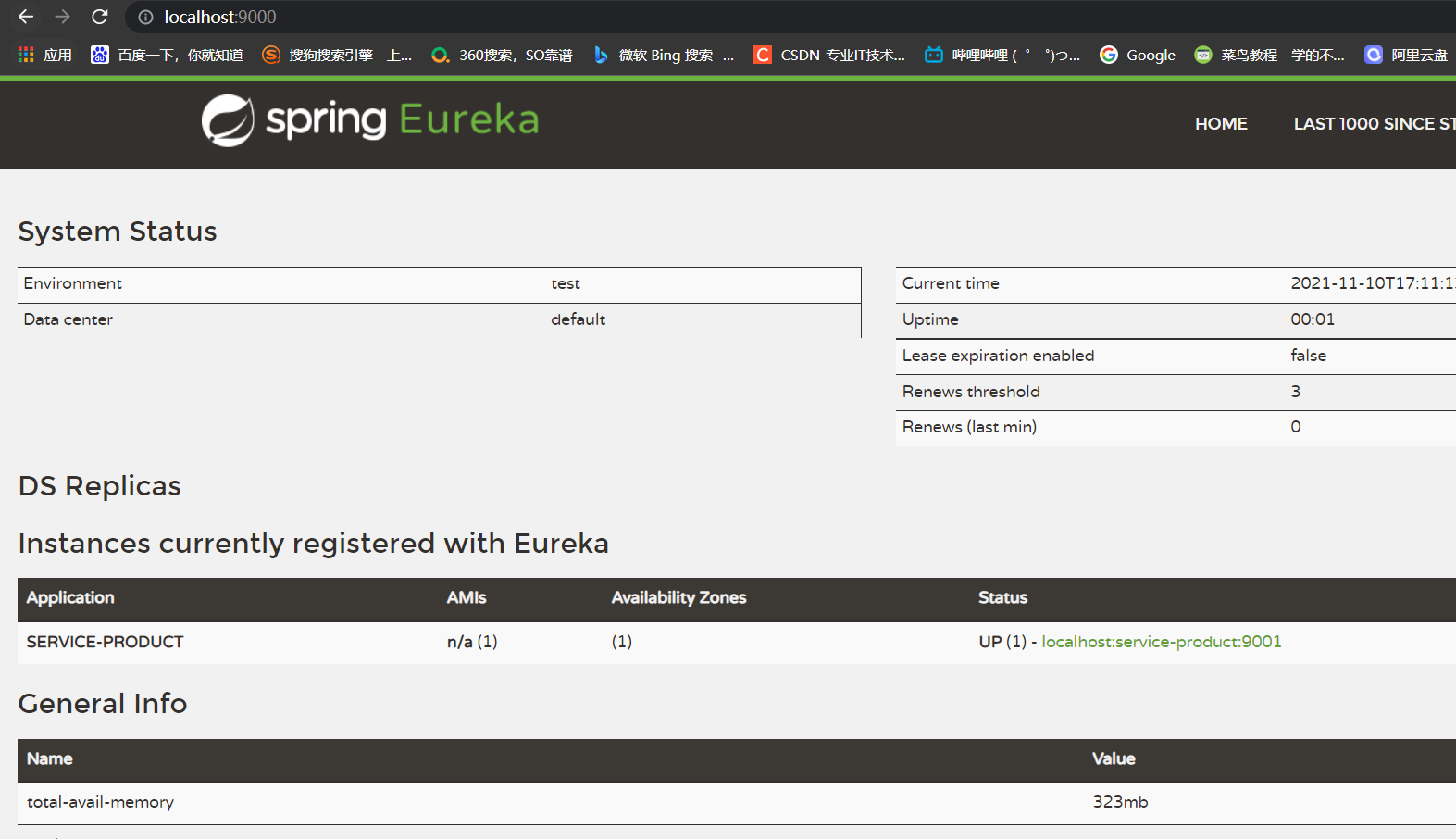Open the Baidu bookmark icon

point(99,55)
